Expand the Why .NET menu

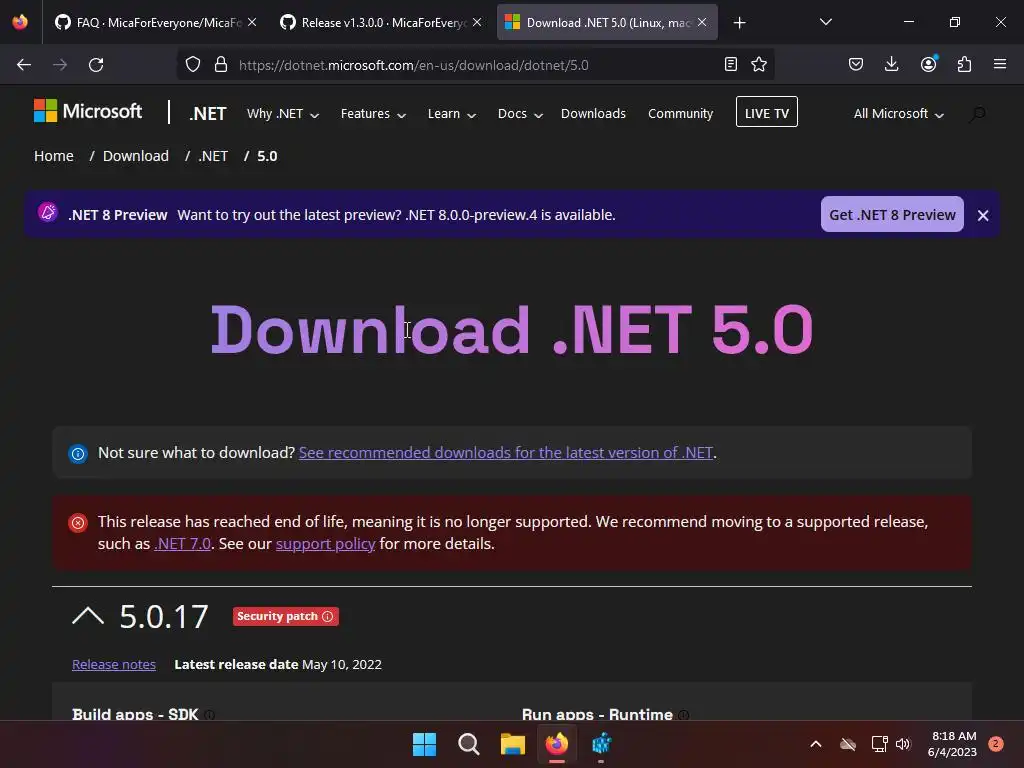tap(283, 114)
